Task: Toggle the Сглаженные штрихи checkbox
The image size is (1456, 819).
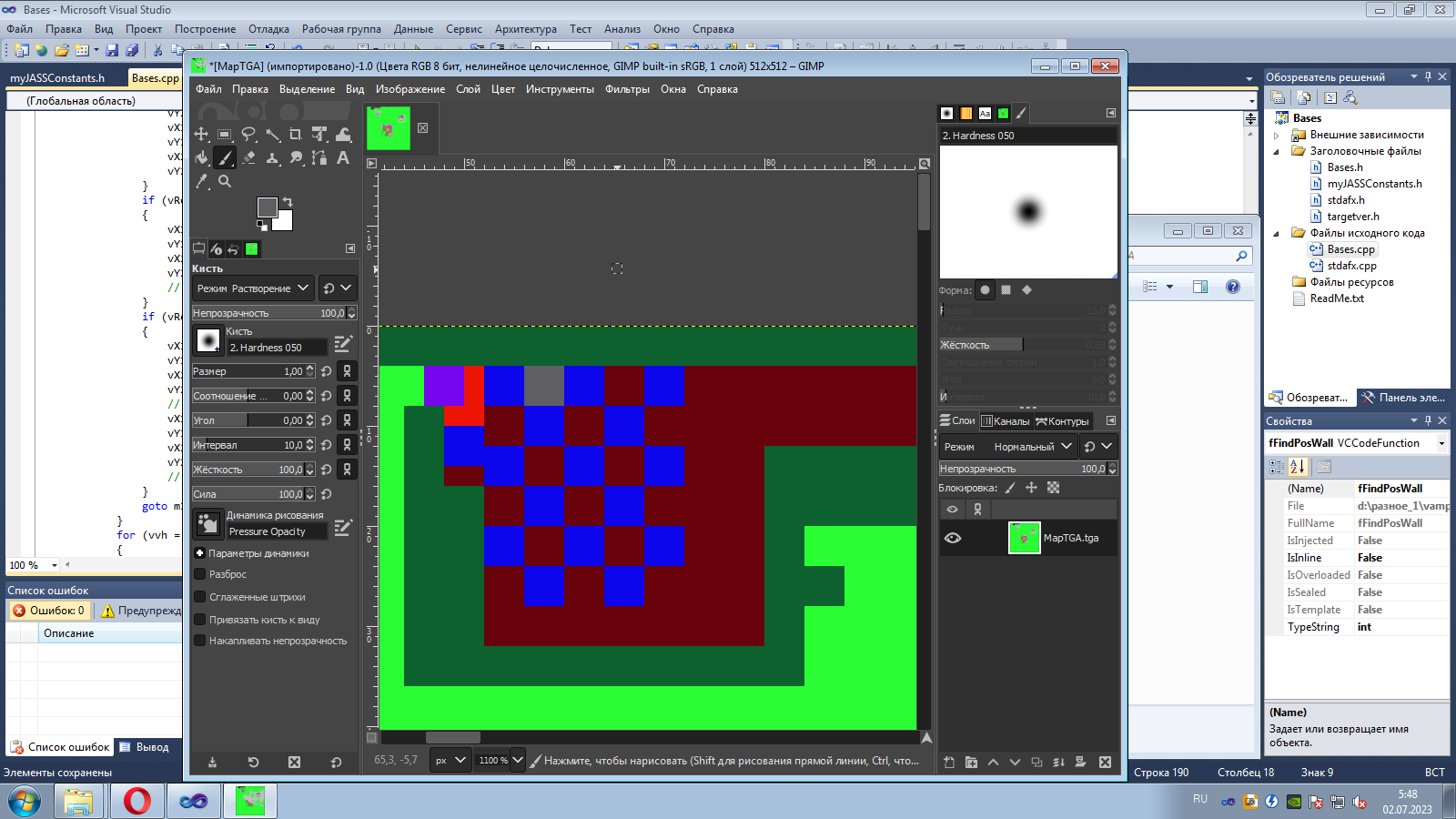Action: (200, 597)
